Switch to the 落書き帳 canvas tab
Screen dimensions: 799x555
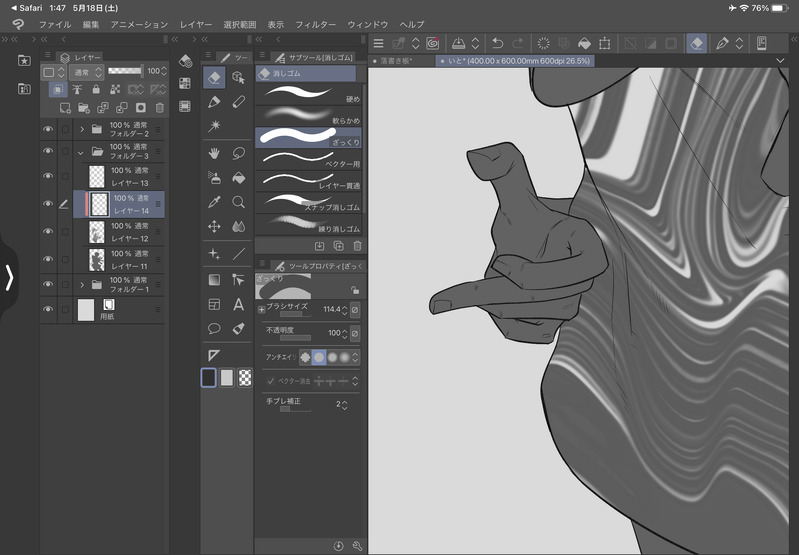tap(402, 61)
